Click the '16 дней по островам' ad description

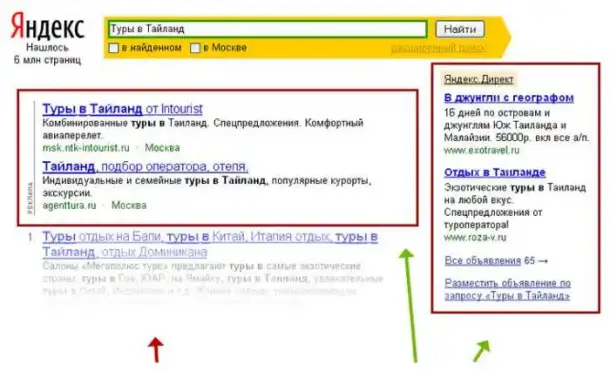pos(517,125)
